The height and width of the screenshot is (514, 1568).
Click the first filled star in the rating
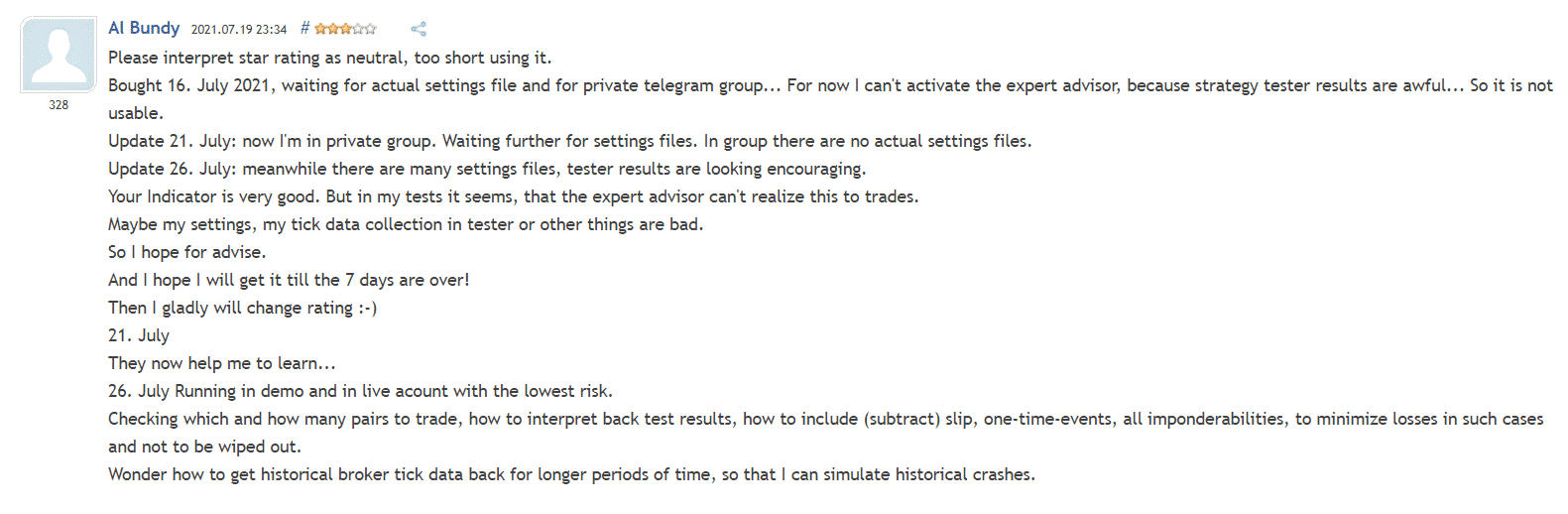click(320, 29)
